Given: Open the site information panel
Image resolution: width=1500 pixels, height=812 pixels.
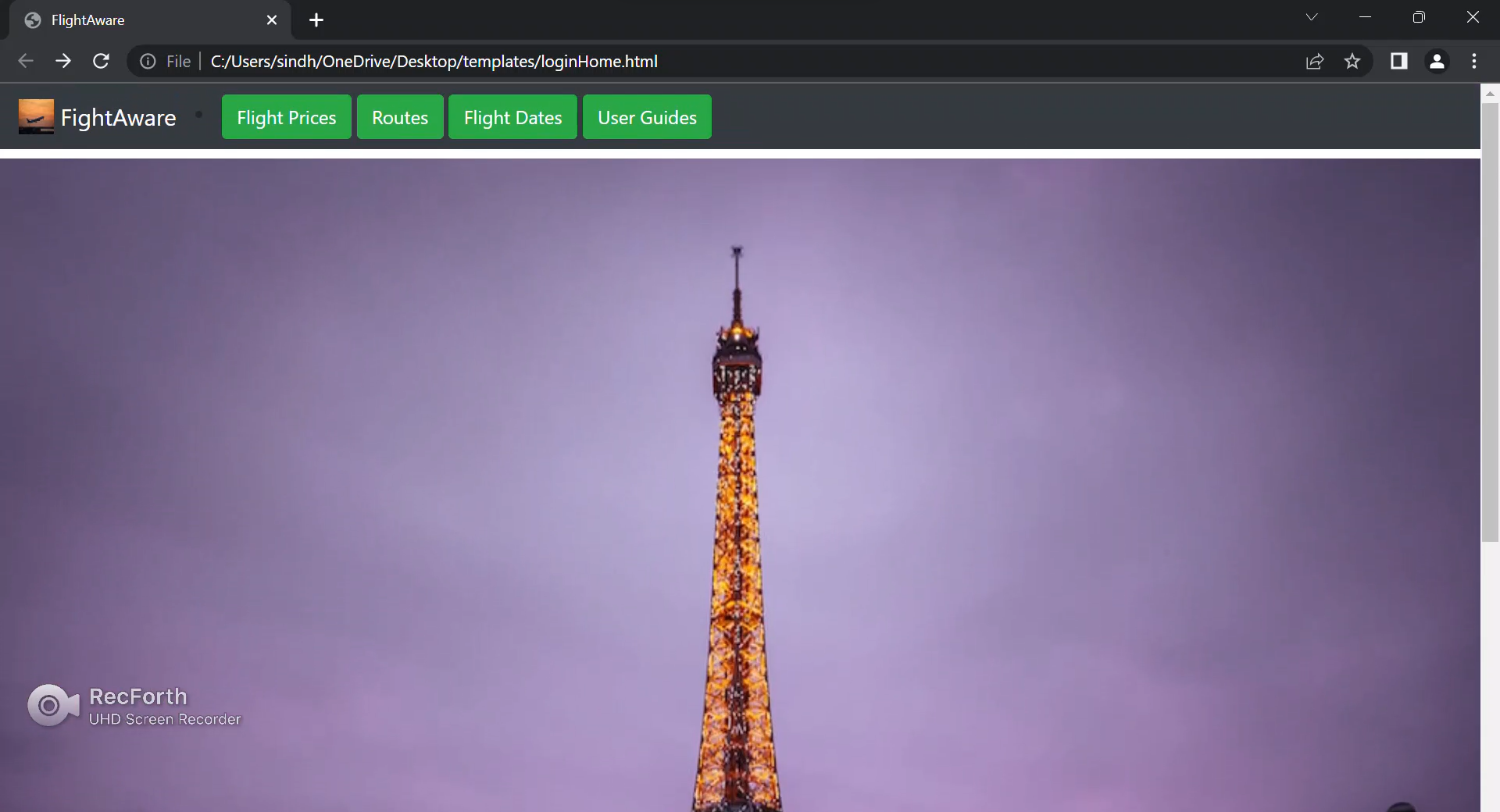Looking at the screenshot, I should [148, 62].
